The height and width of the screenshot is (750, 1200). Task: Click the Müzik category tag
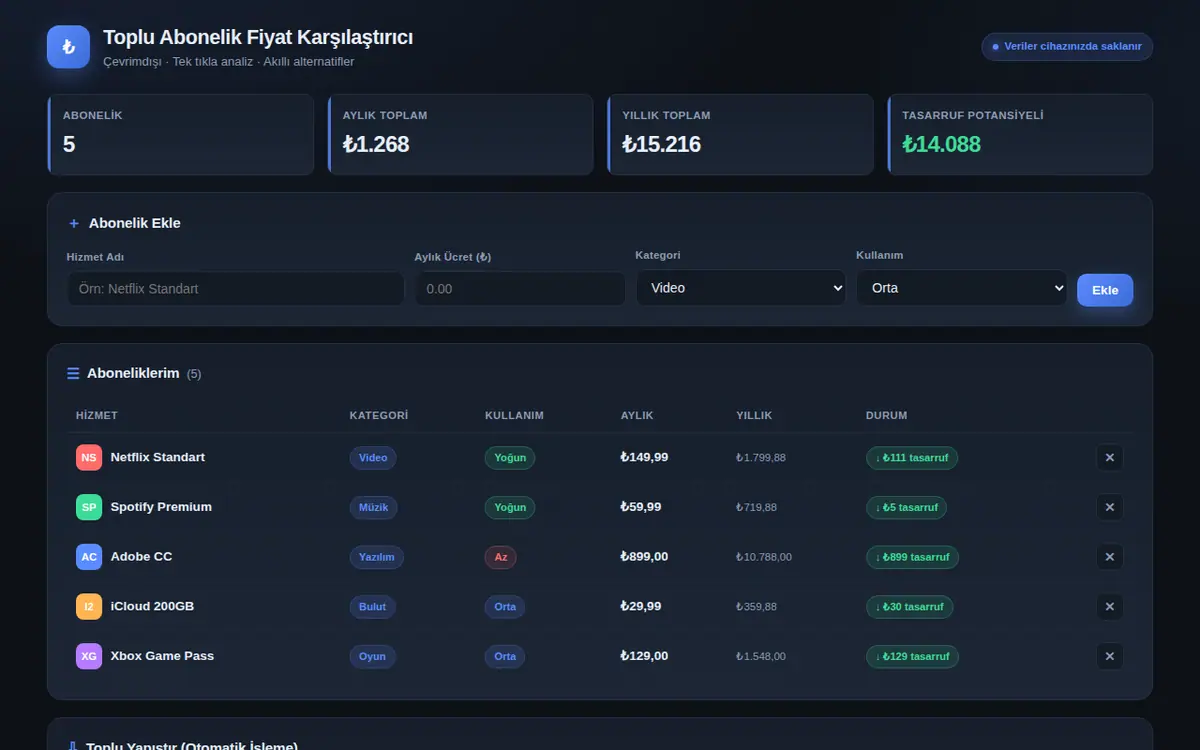(x=374, y=507)
